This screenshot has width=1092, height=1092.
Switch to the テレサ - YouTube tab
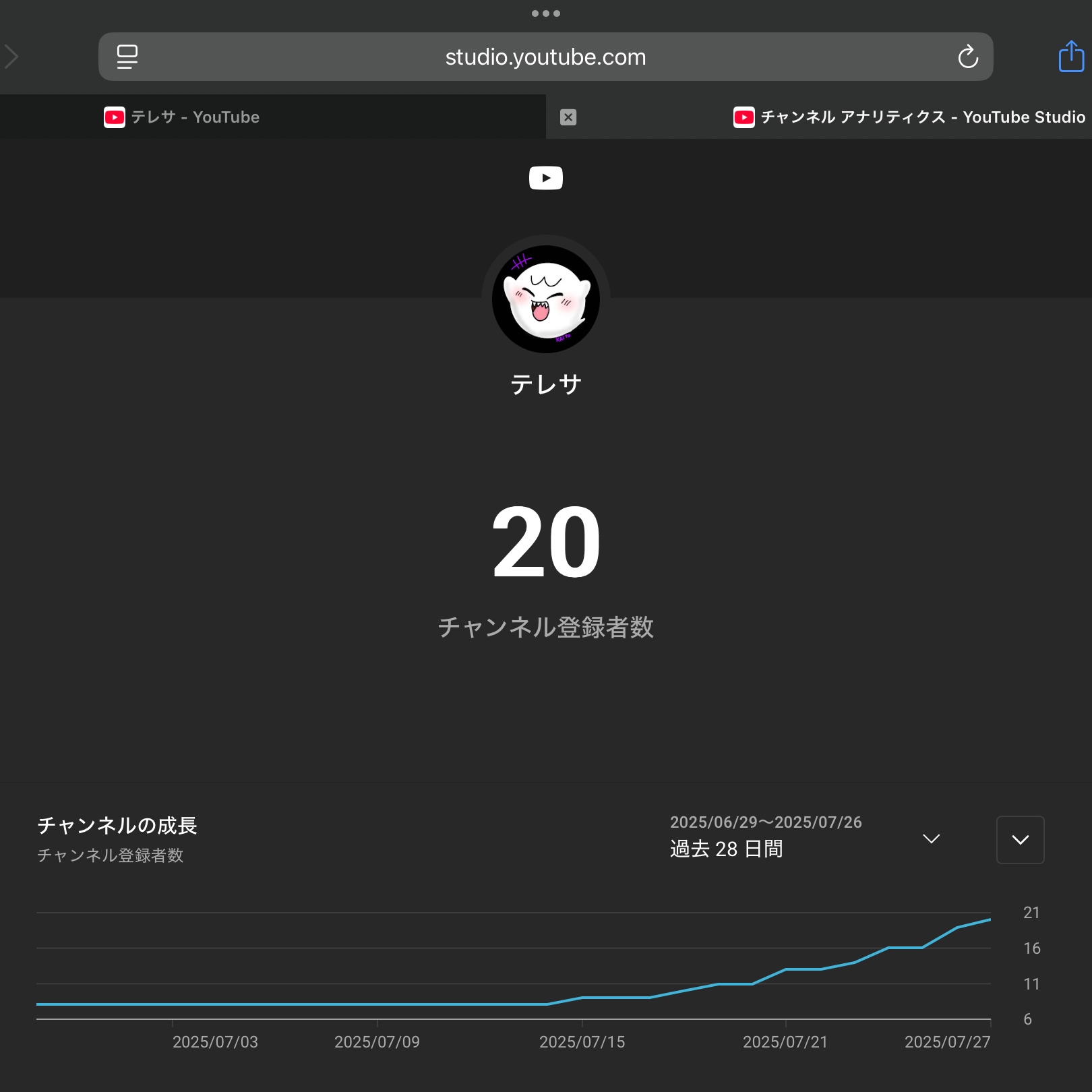pos(270,117)
